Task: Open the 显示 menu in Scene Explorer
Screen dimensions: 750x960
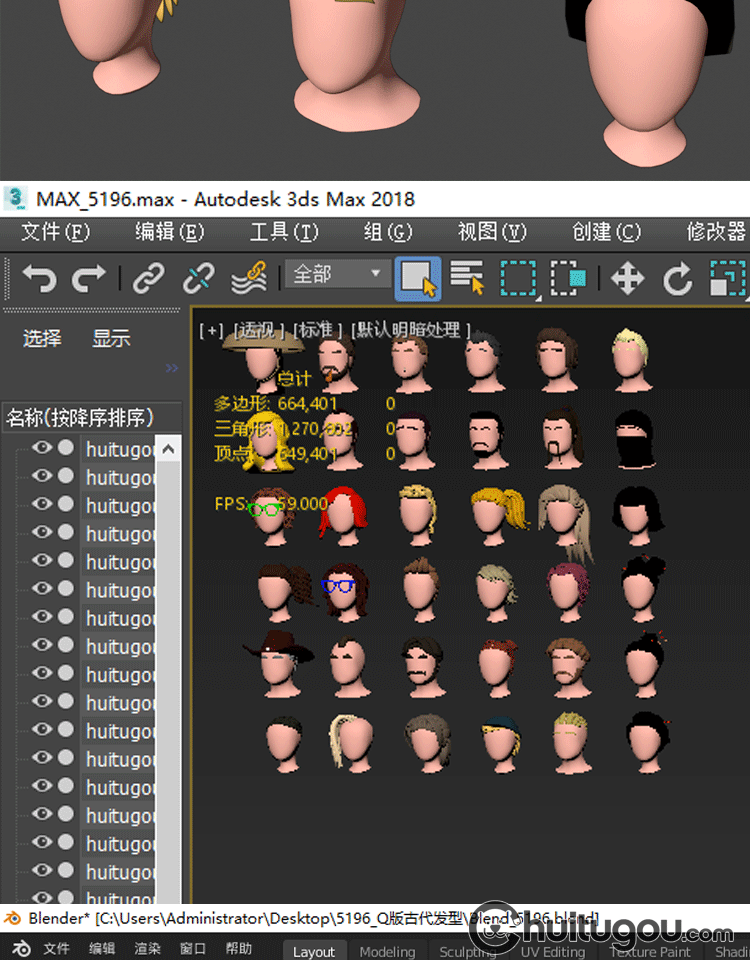Action: coord(111,338)
